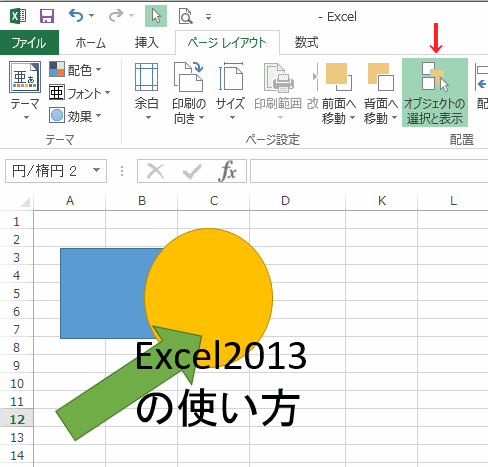
Task: Switch to the 挿入 tab
Action: [x=146, y=43]
